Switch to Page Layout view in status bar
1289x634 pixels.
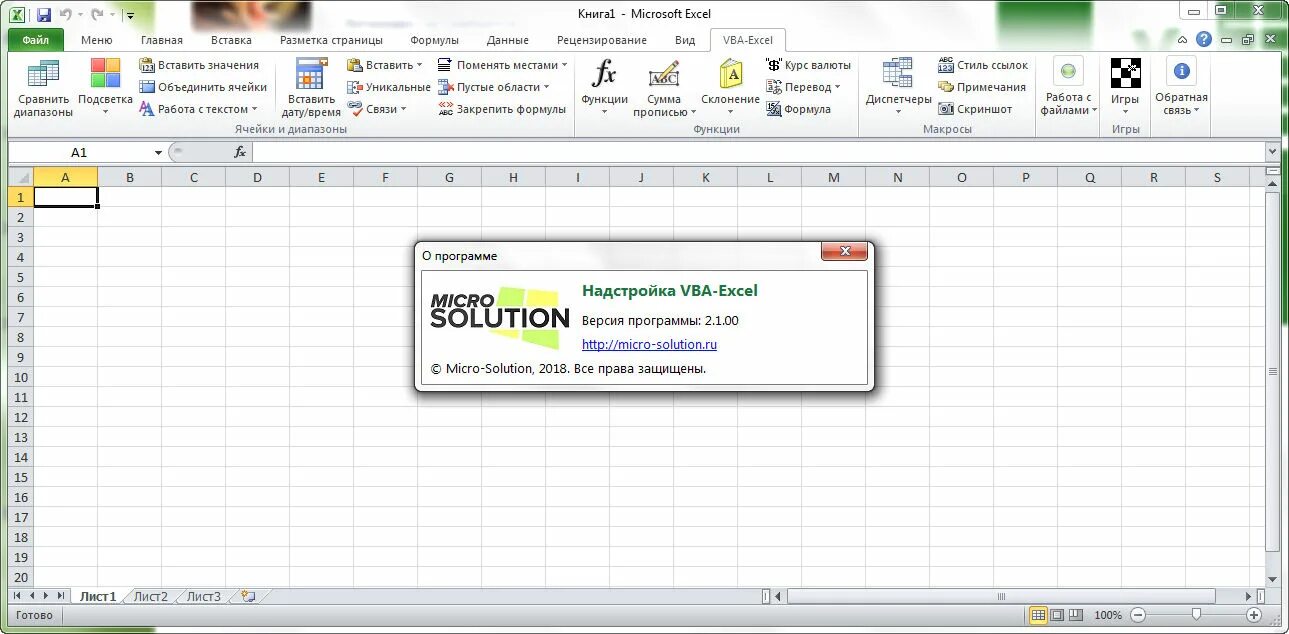pyautogui.click(x=1057, y=615)
